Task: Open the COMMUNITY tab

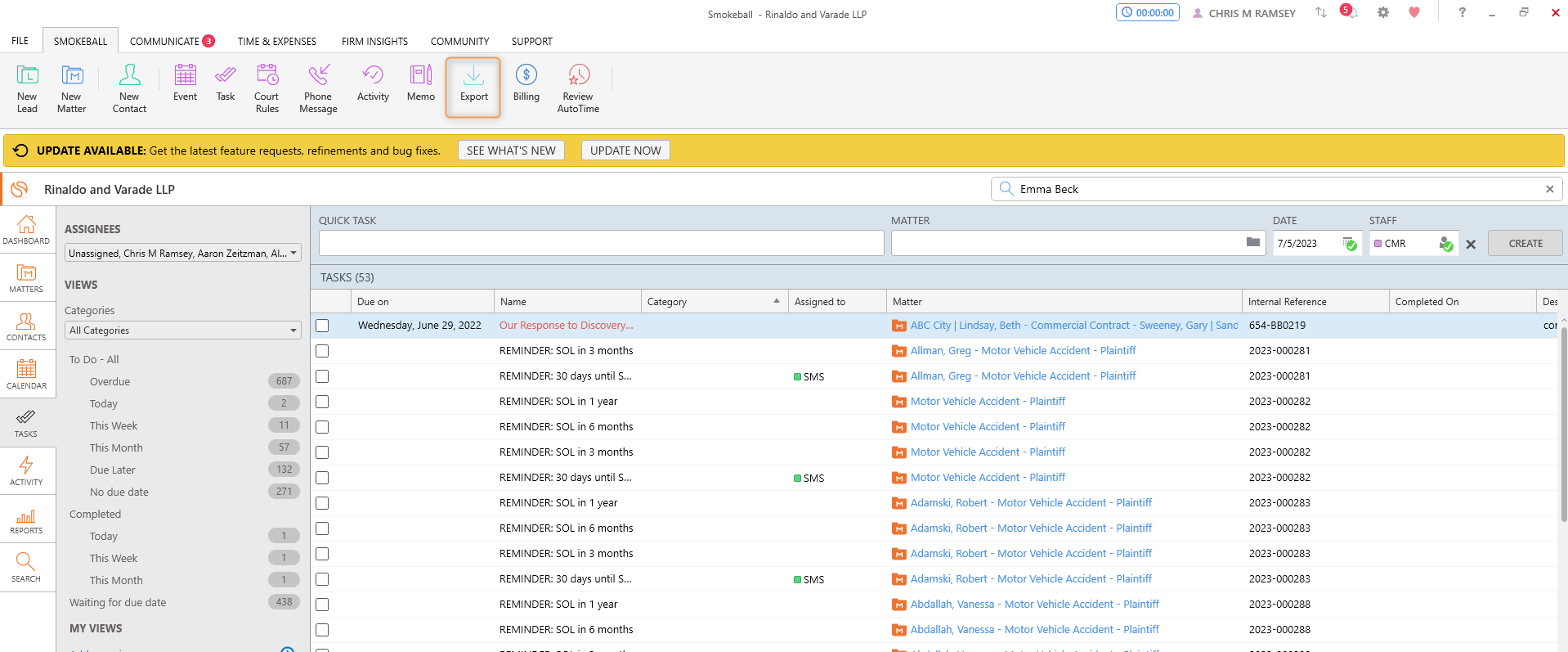Action: (x=459, y=41)
